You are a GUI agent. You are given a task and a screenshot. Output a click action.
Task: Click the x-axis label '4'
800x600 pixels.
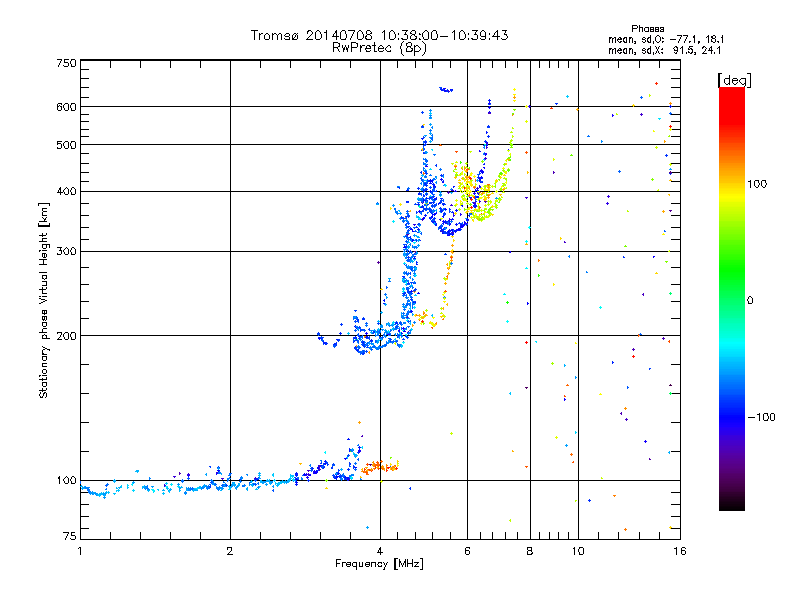(380, 551)
